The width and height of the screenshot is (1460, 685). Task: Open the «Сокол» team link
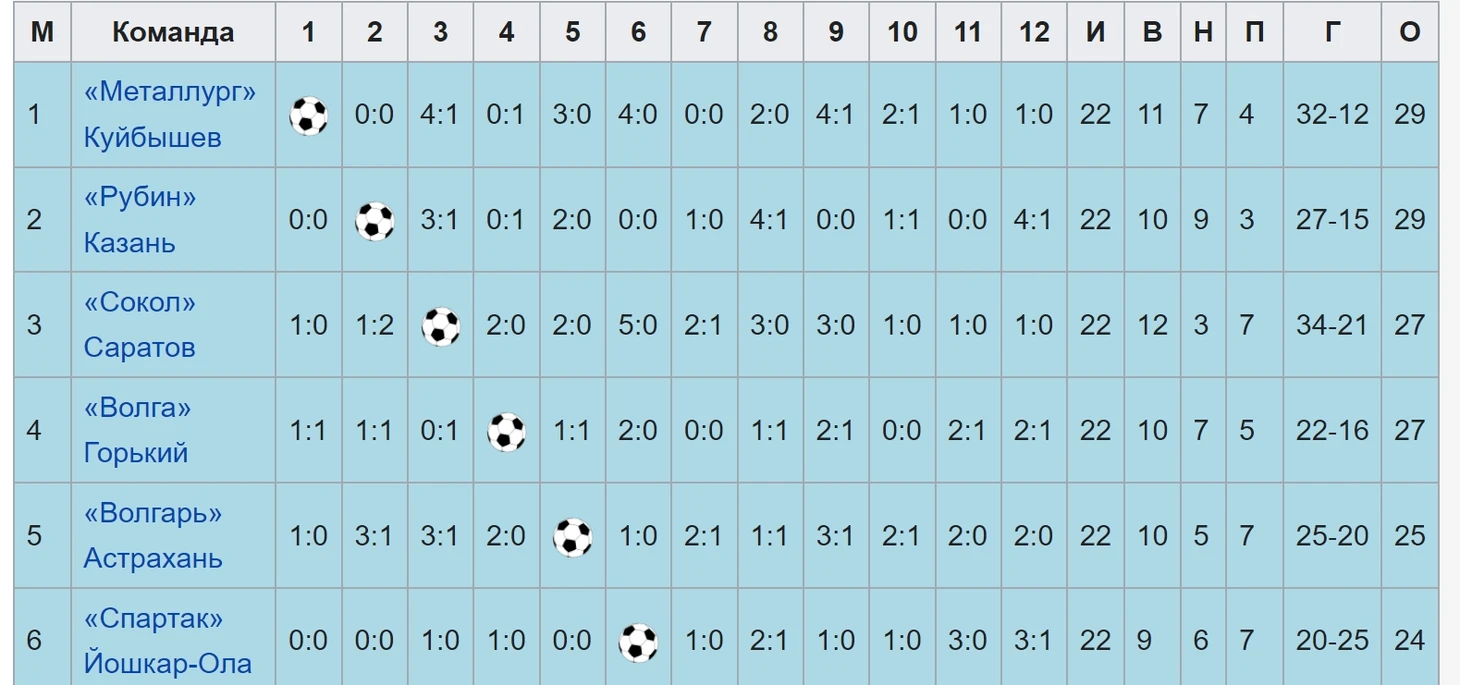coord(140,302)
